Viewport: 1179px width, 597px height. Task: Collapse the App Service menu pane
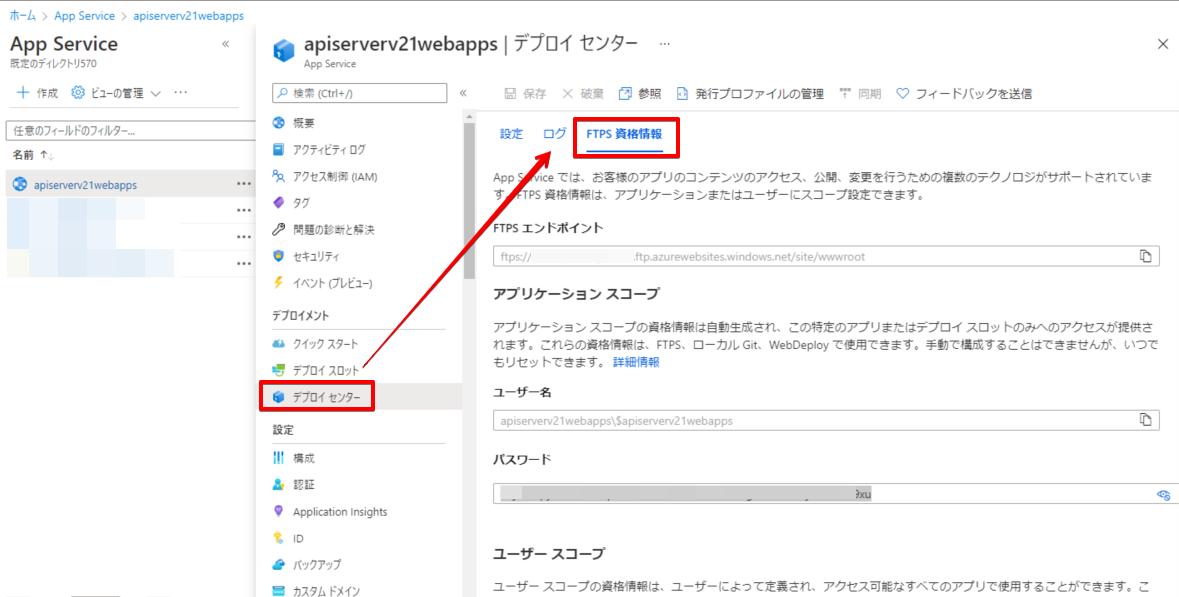coord(225,44)
